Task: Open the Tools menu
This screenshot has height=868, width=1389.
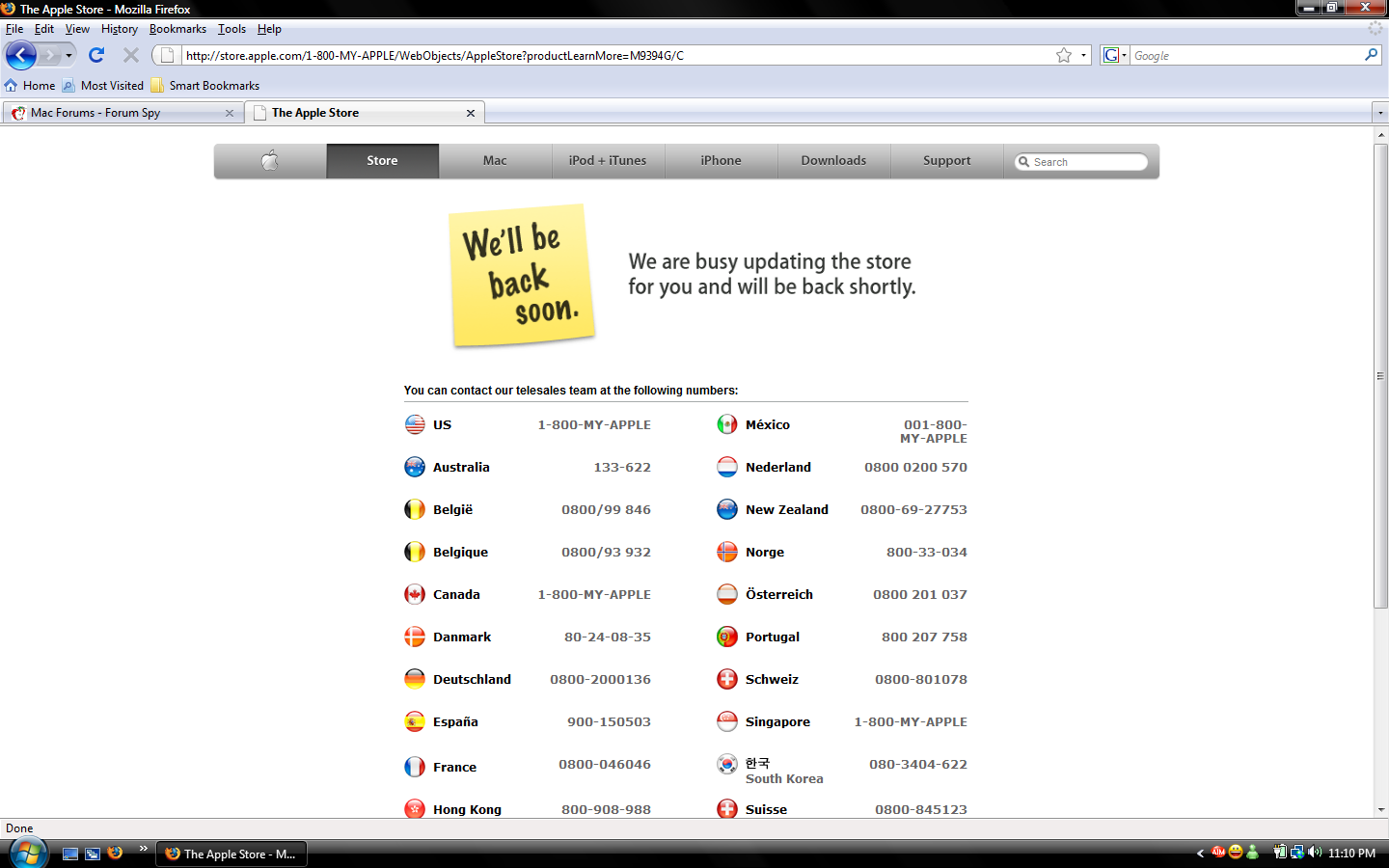Action: pyautogui.click(x=231, y=29)
